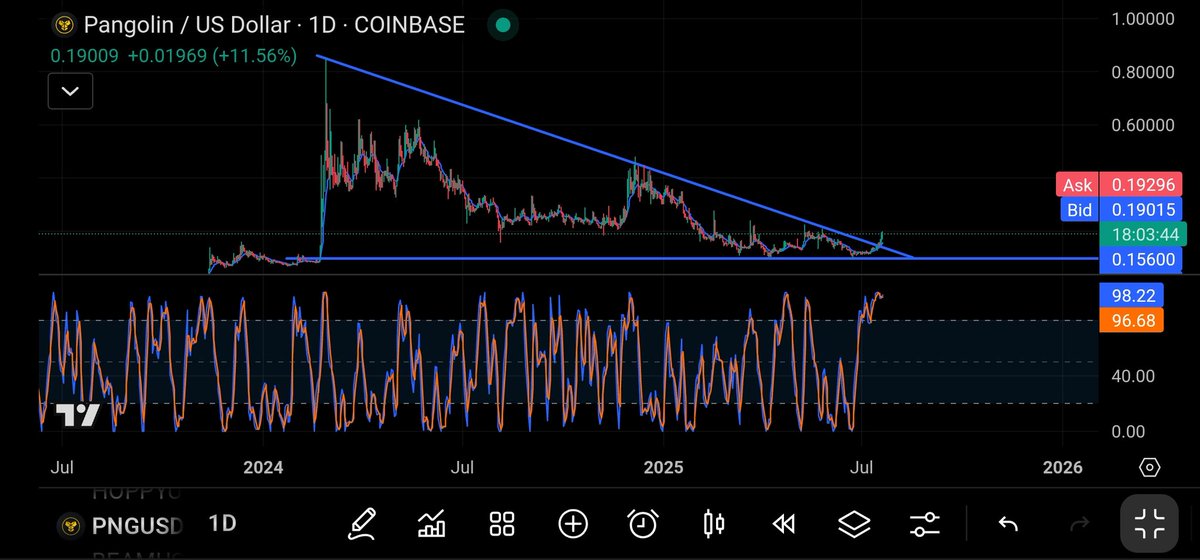Exit fullscreen with corner brackets button

[x=1150, y=522]
